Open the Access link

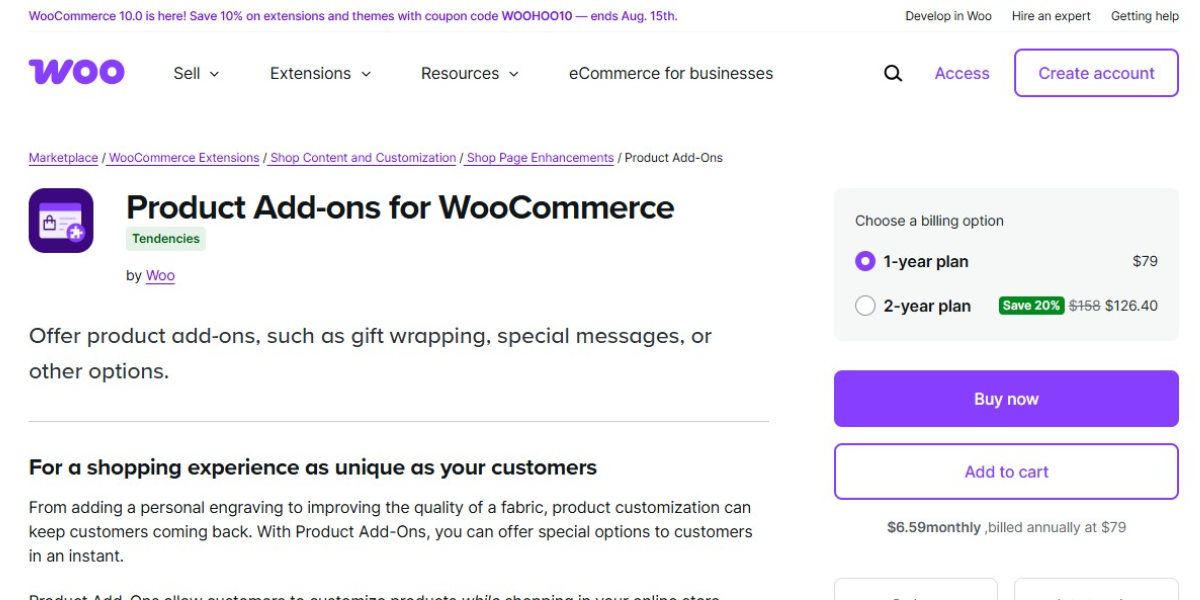click(x=962, y=73)
